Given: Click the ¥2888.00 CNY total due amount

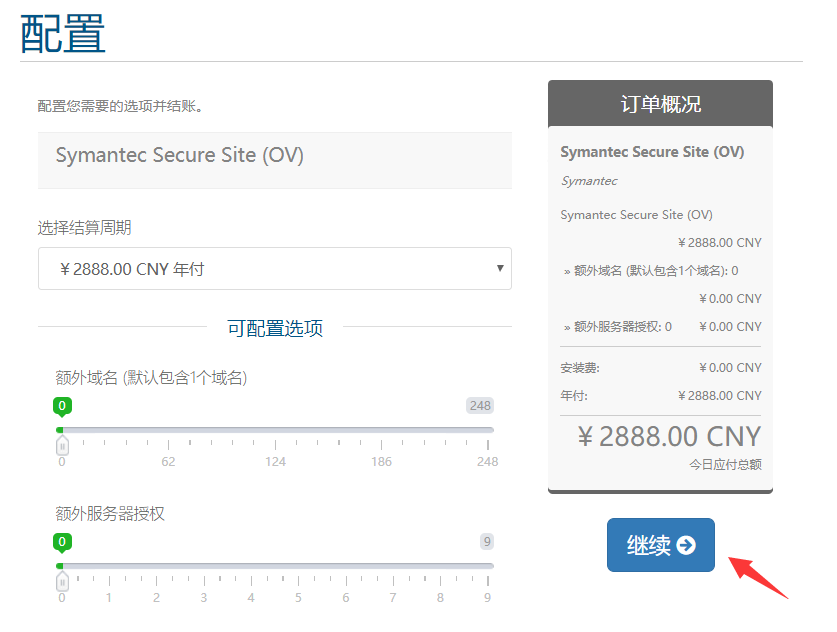Looking at the screenshot, I should [x=669, y=437].
